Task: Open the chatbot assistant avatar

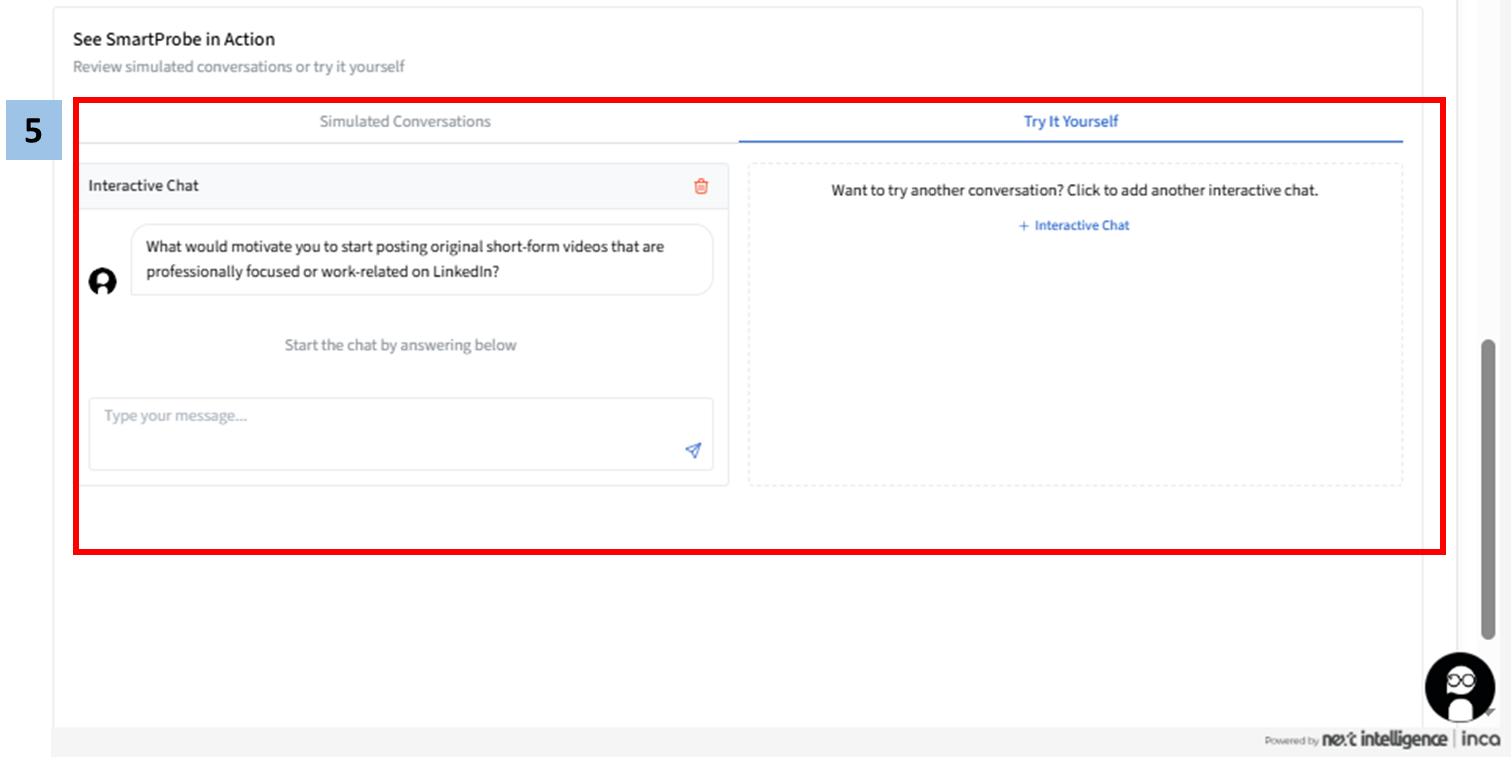Action: pyautogui.click(x=1459, y=687)
